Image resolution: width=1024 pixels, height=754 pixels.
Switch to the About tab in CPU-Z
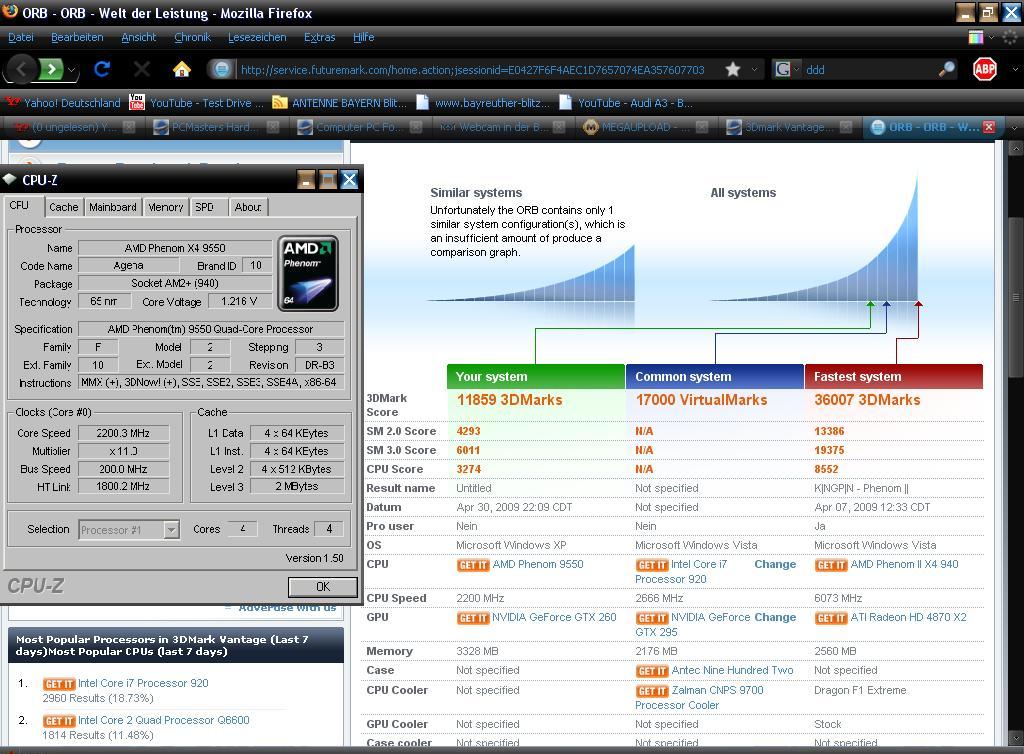[248, 207]
